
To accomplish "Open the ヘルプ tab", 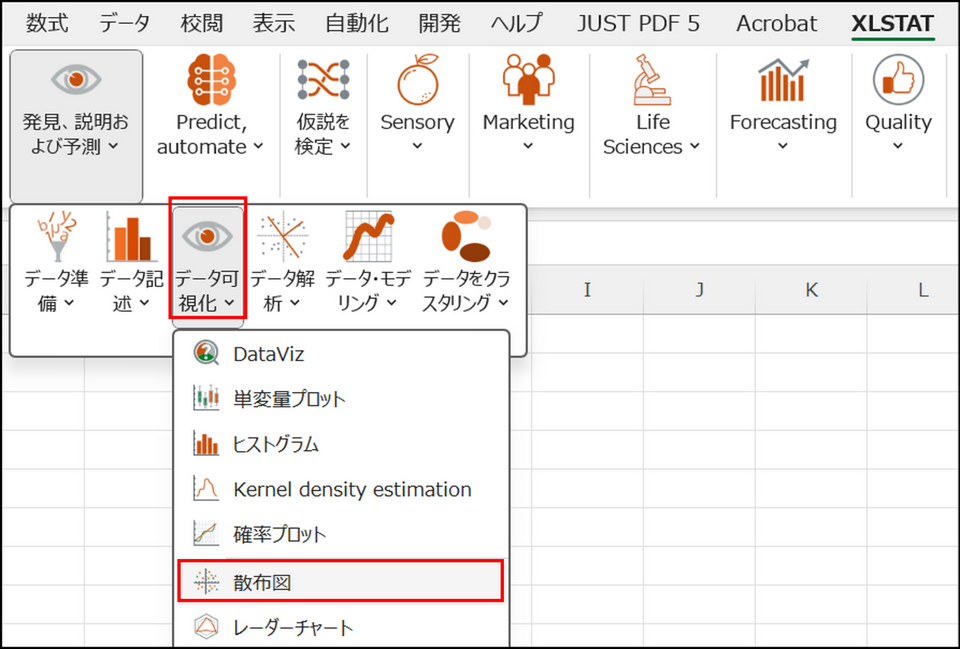I will [x=517, y=23].
